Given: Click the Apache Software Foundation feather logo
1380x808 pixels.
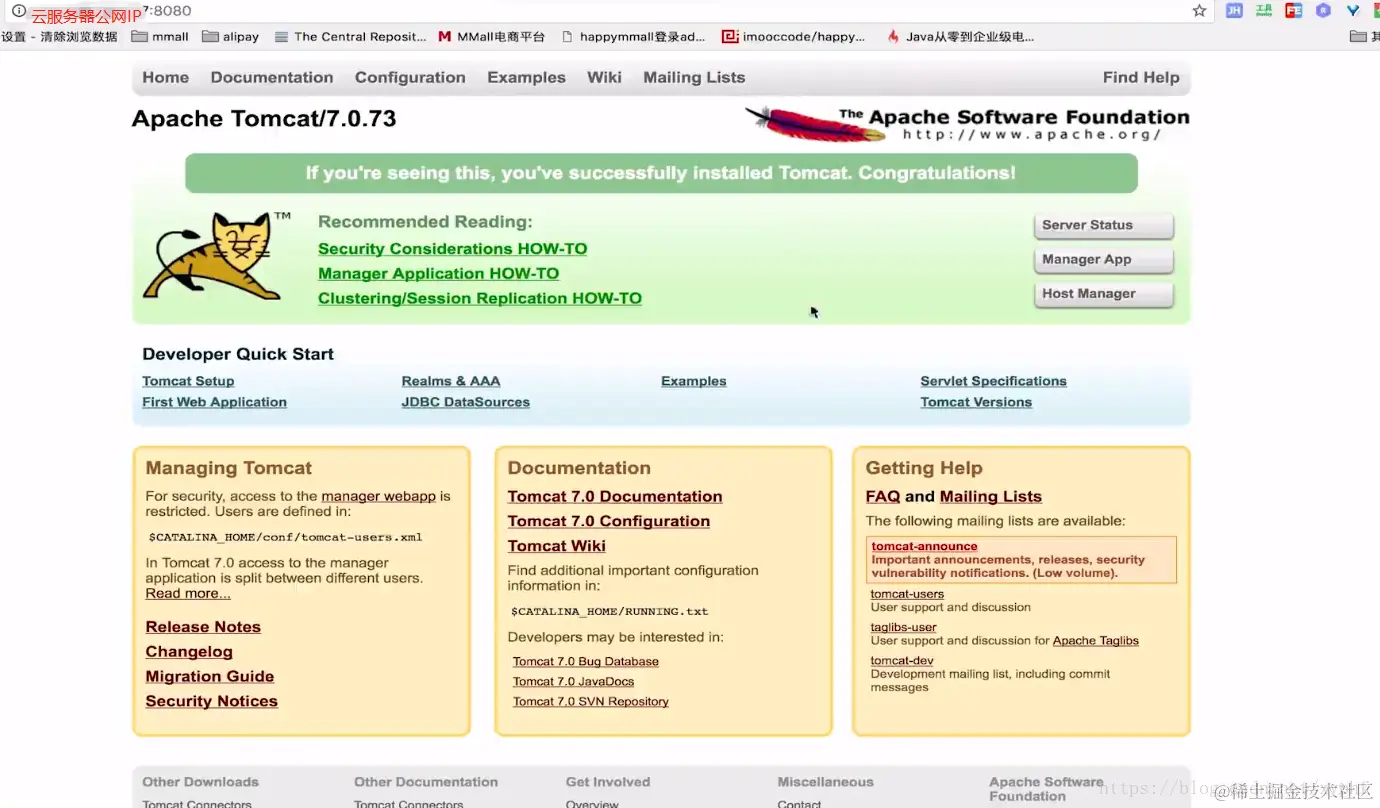Looking at the screenshot, I should tap(967, 124).
